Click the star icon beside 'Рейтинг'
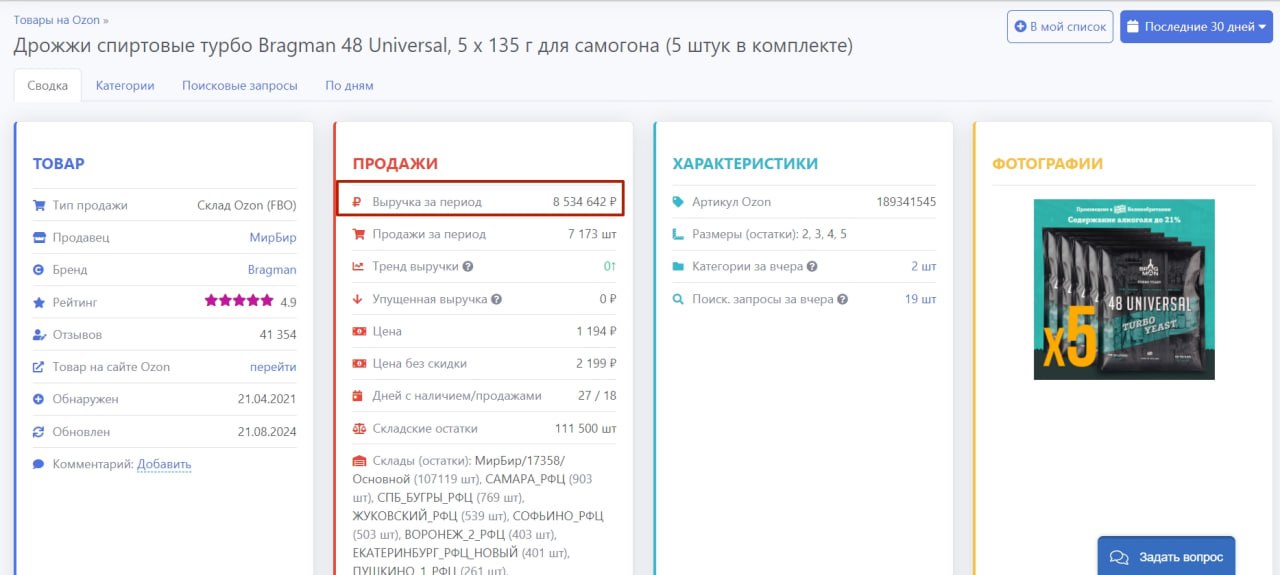This screenshot has height=575, width=1280. [39, 302]
